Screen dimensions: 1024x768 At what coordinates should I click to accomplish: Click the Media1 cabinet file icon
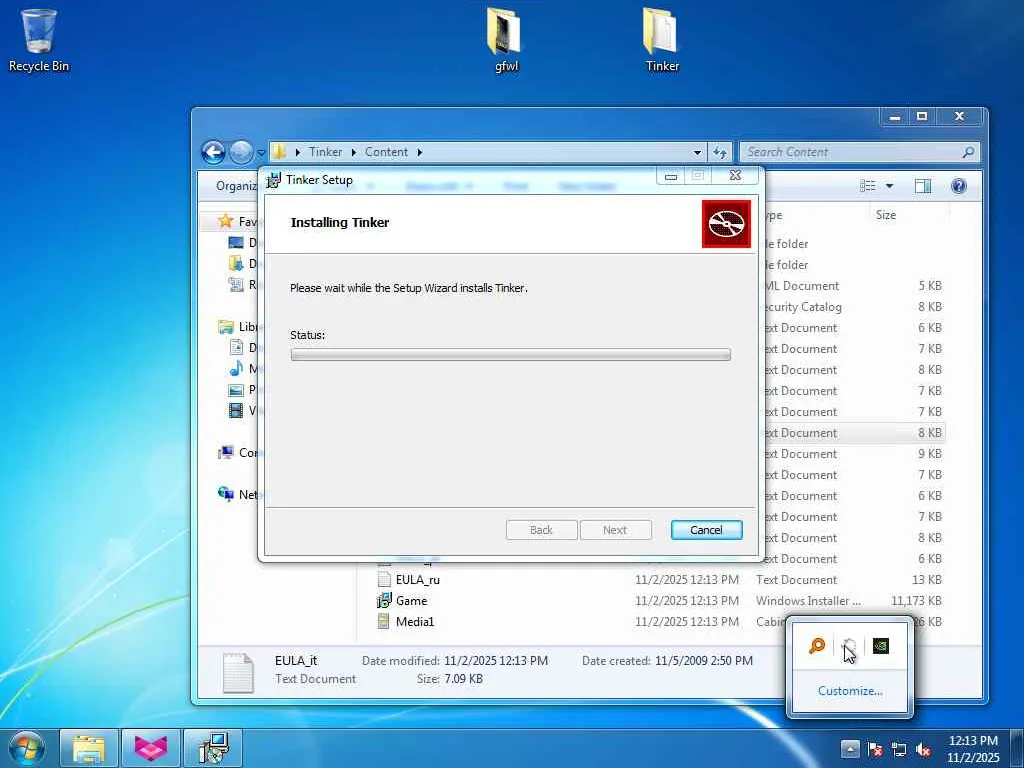pos(384,622)
